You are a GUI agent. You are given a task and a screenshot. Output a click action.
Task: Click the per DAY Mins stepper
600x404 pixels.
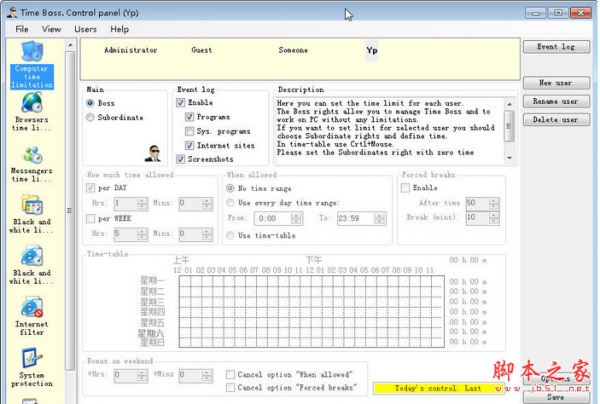click(207, 204)
